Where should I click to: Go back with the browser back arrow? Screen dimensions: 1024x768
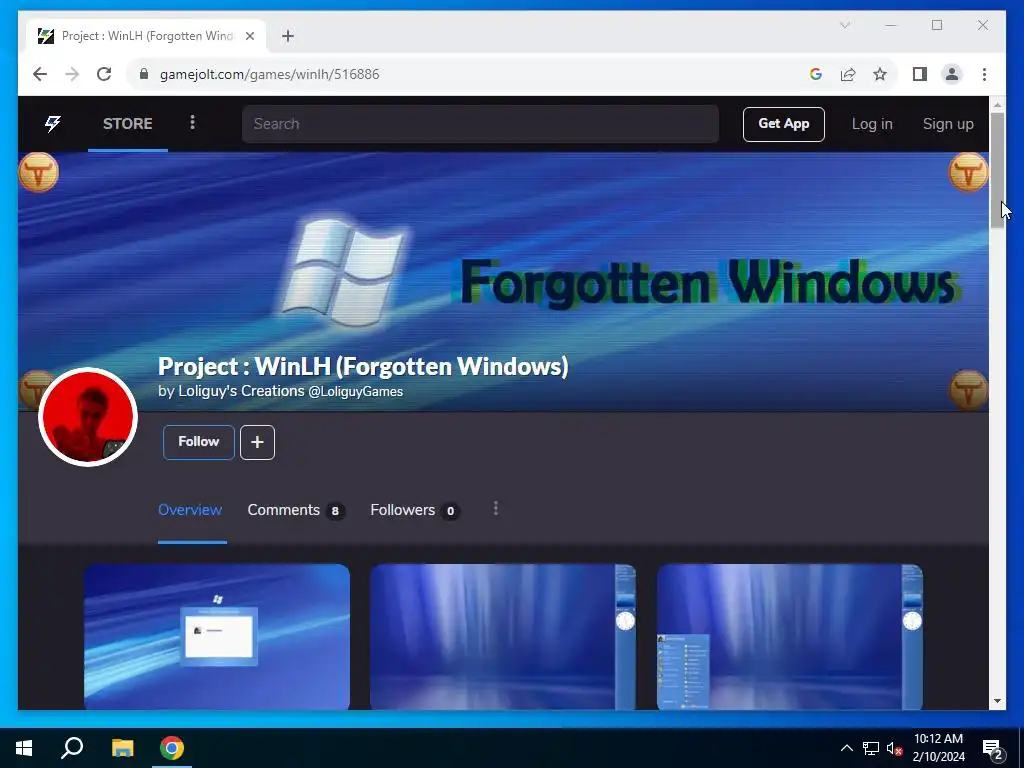40,74
